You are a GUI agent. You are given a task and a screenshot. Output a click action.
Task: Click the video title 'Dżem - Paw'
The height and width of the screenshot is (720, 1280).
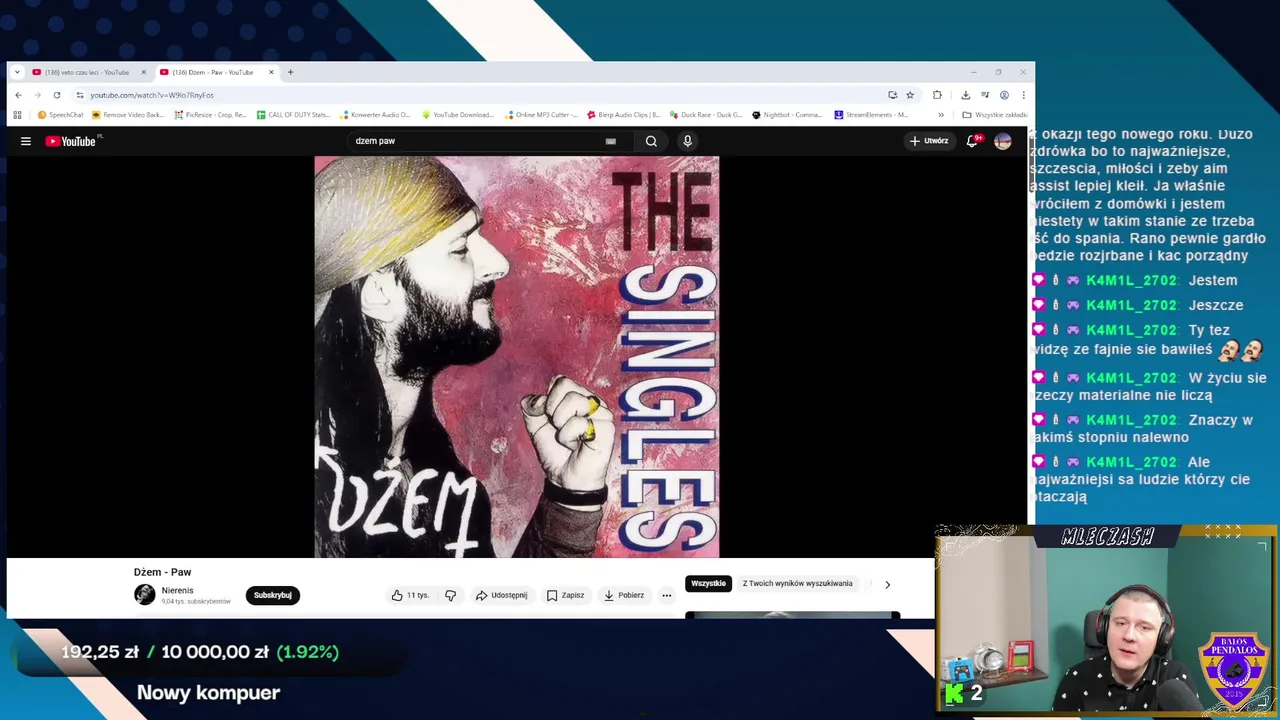tap(162, 572)
